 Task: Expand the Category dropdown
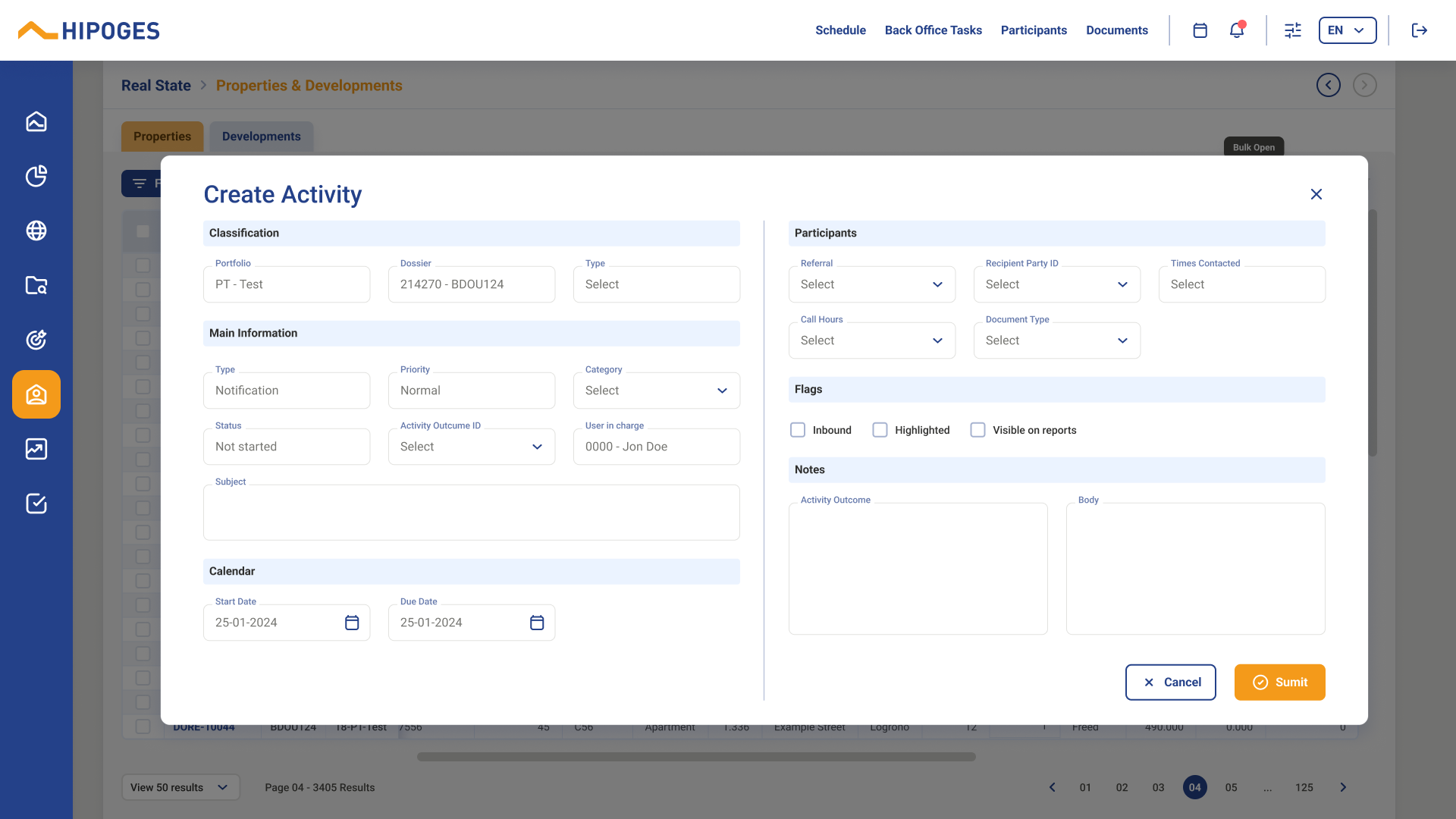(x=656, y=391)
